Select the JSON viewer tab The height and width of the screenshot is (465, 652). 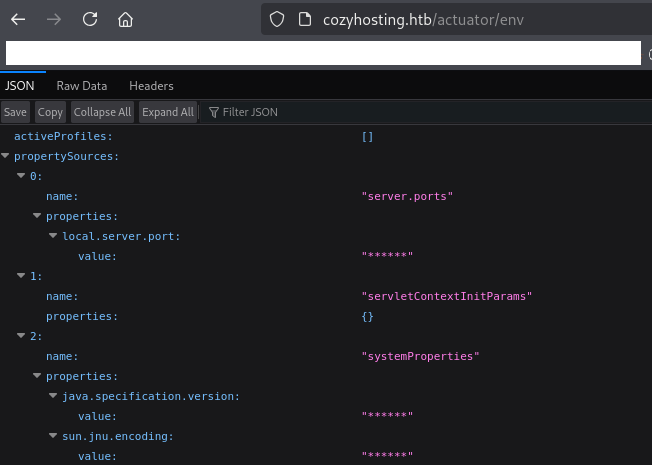(20, 86)
